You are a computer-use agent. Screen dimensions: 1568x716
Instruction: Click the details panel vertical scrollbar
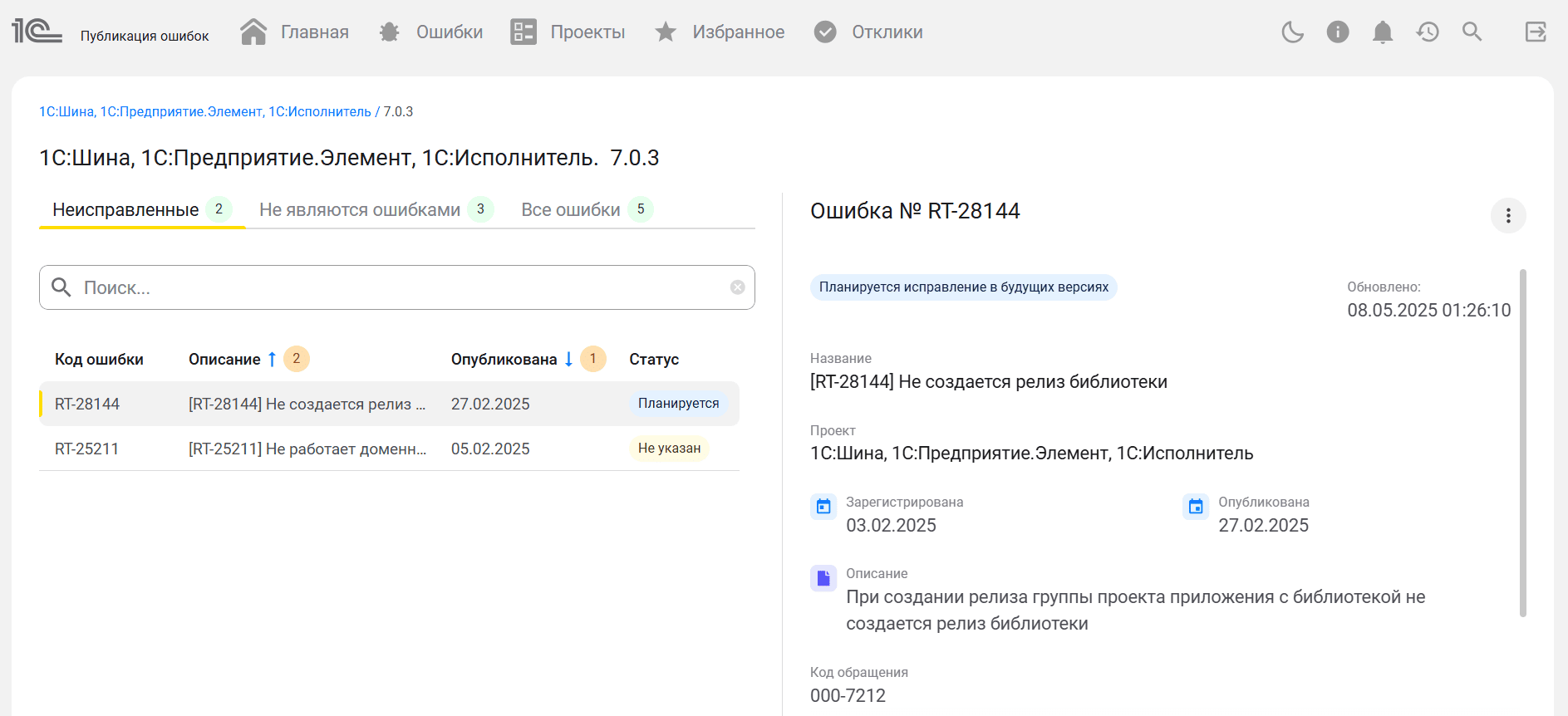click(1522, 443)
